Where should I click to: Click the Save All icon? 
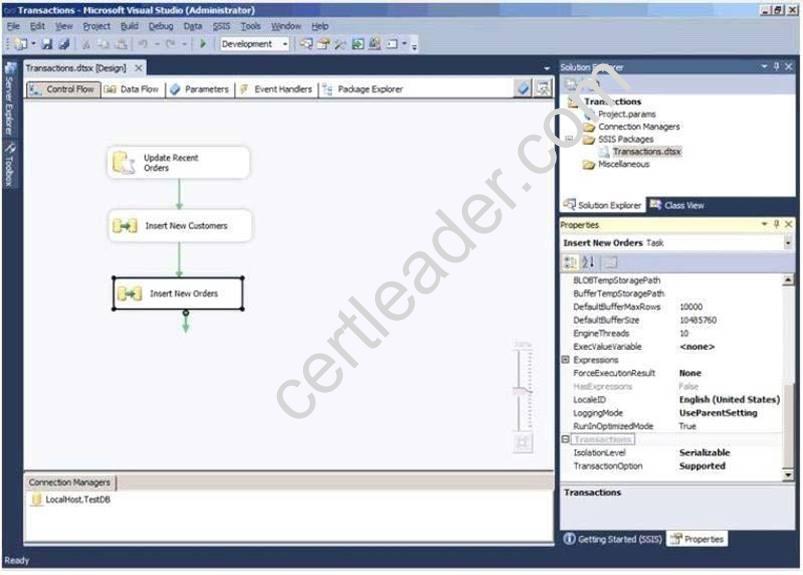(64, 44)
